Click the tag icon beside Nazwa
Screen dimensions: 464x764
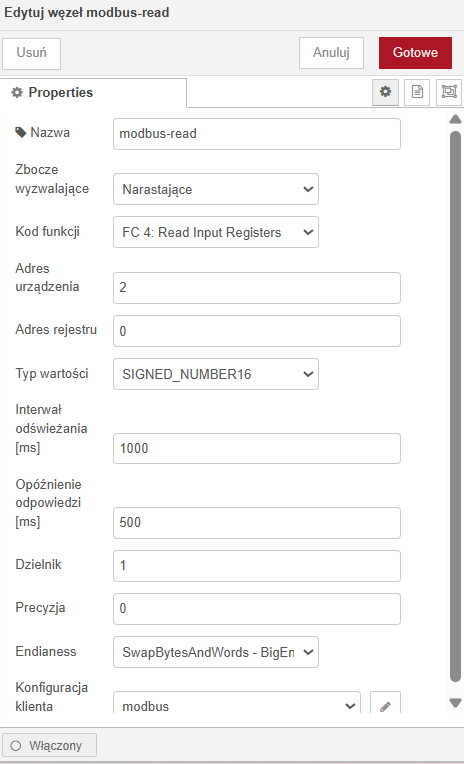[20, 133]
